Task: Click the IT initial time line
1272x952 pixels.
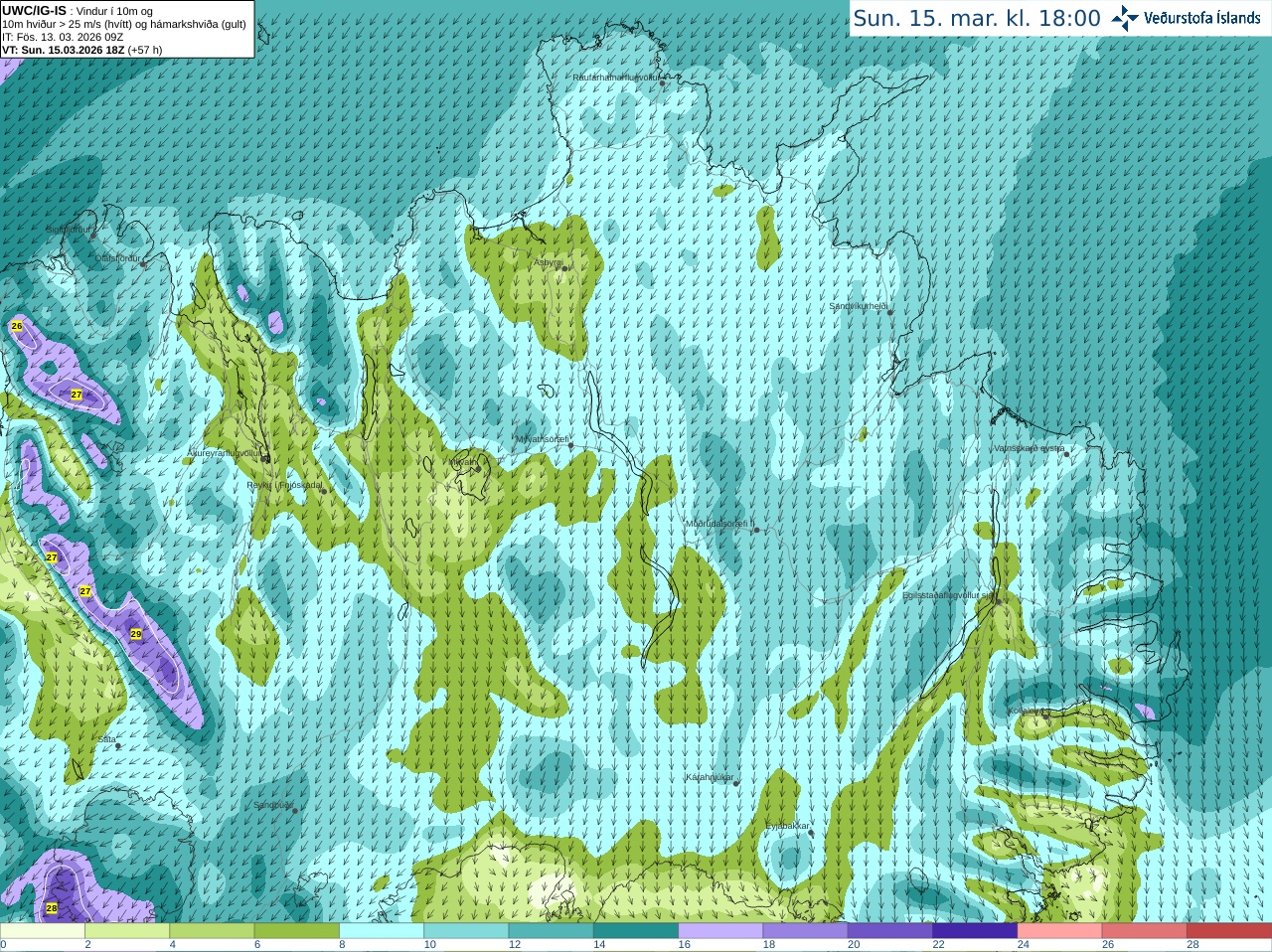Action: (x=63, y=37)
